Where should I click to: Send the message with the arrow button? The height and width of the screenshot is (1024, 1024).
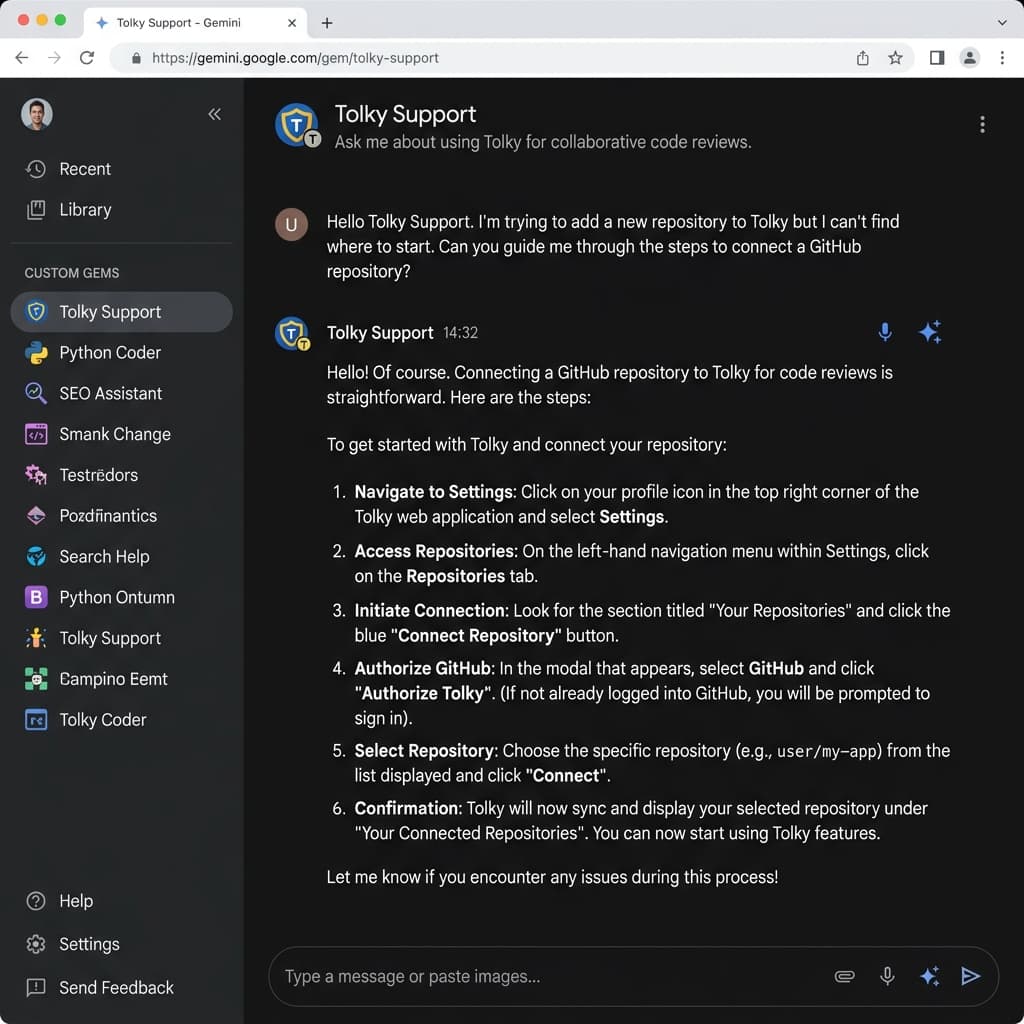(x=970, y=976)
